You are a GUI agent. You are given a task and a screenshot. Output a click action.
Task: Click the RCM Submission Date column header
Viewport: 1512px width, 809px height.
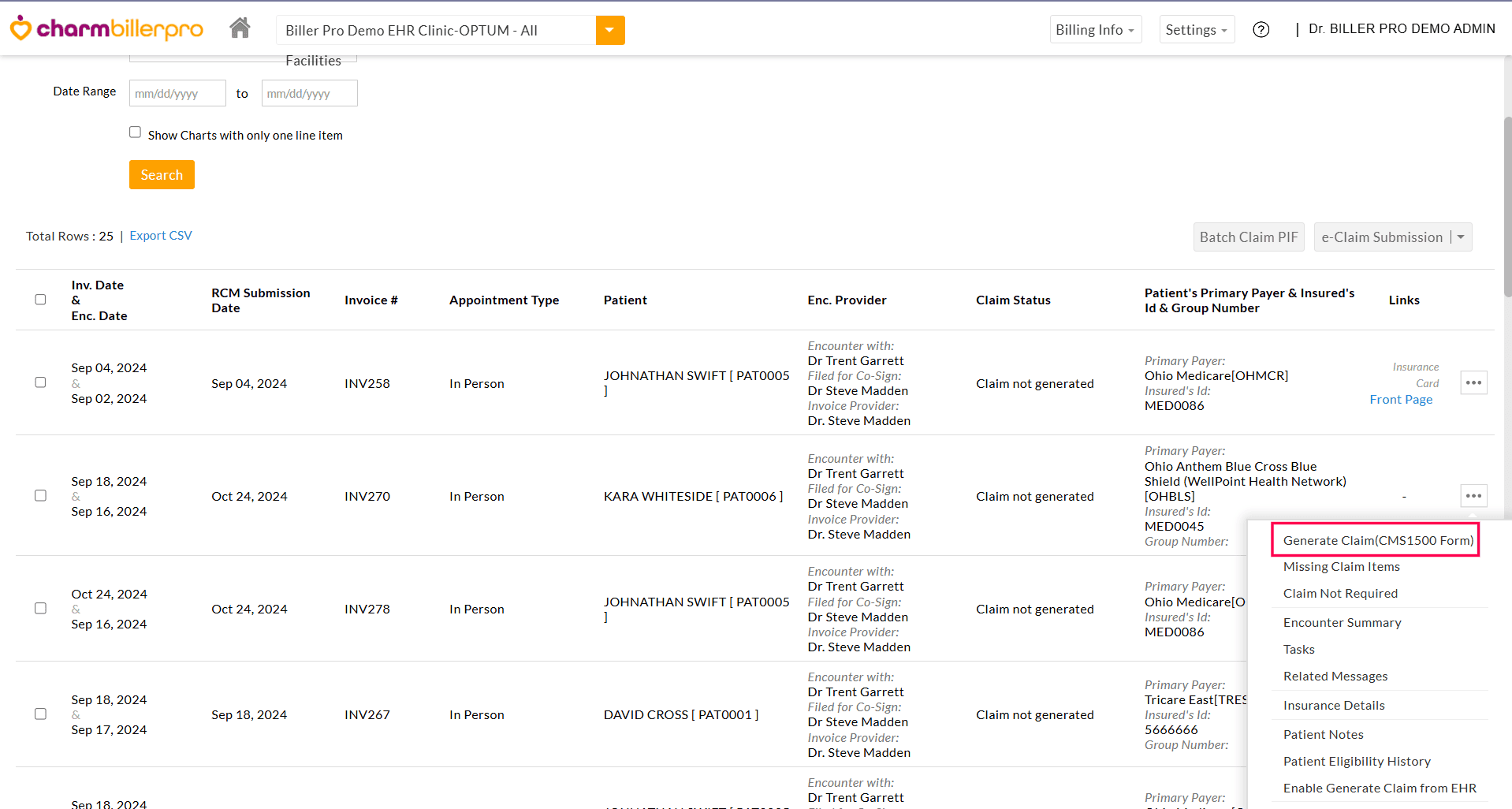coord(261,300)
